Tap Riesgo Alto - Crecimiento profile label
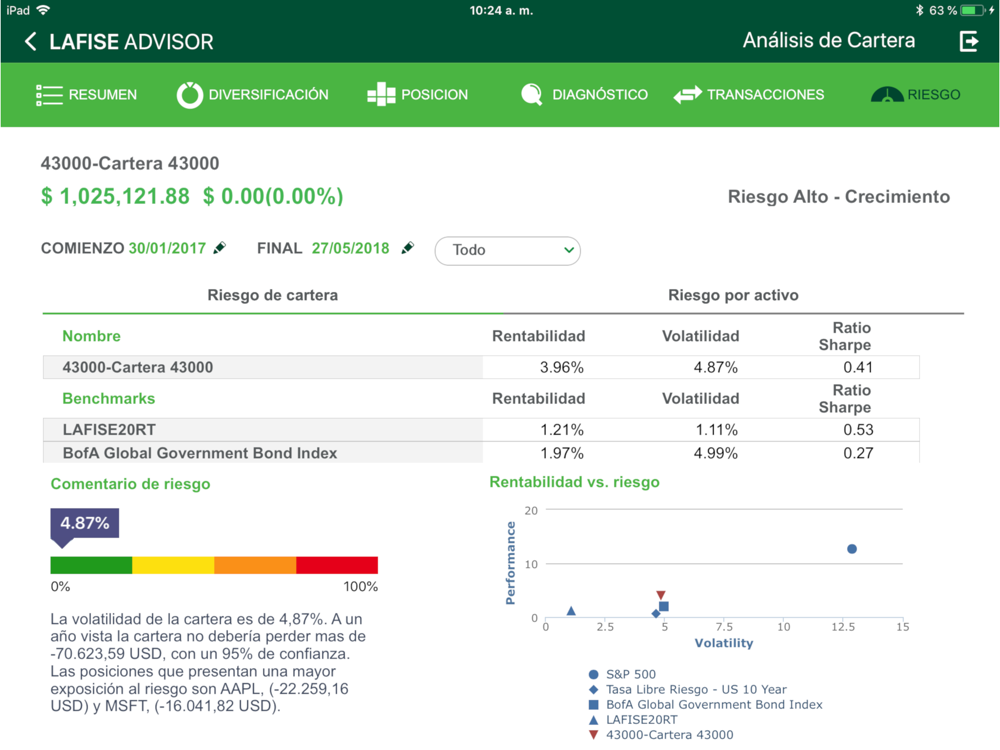The width and height of the screenshot is (1000, 750). (839, 196)
